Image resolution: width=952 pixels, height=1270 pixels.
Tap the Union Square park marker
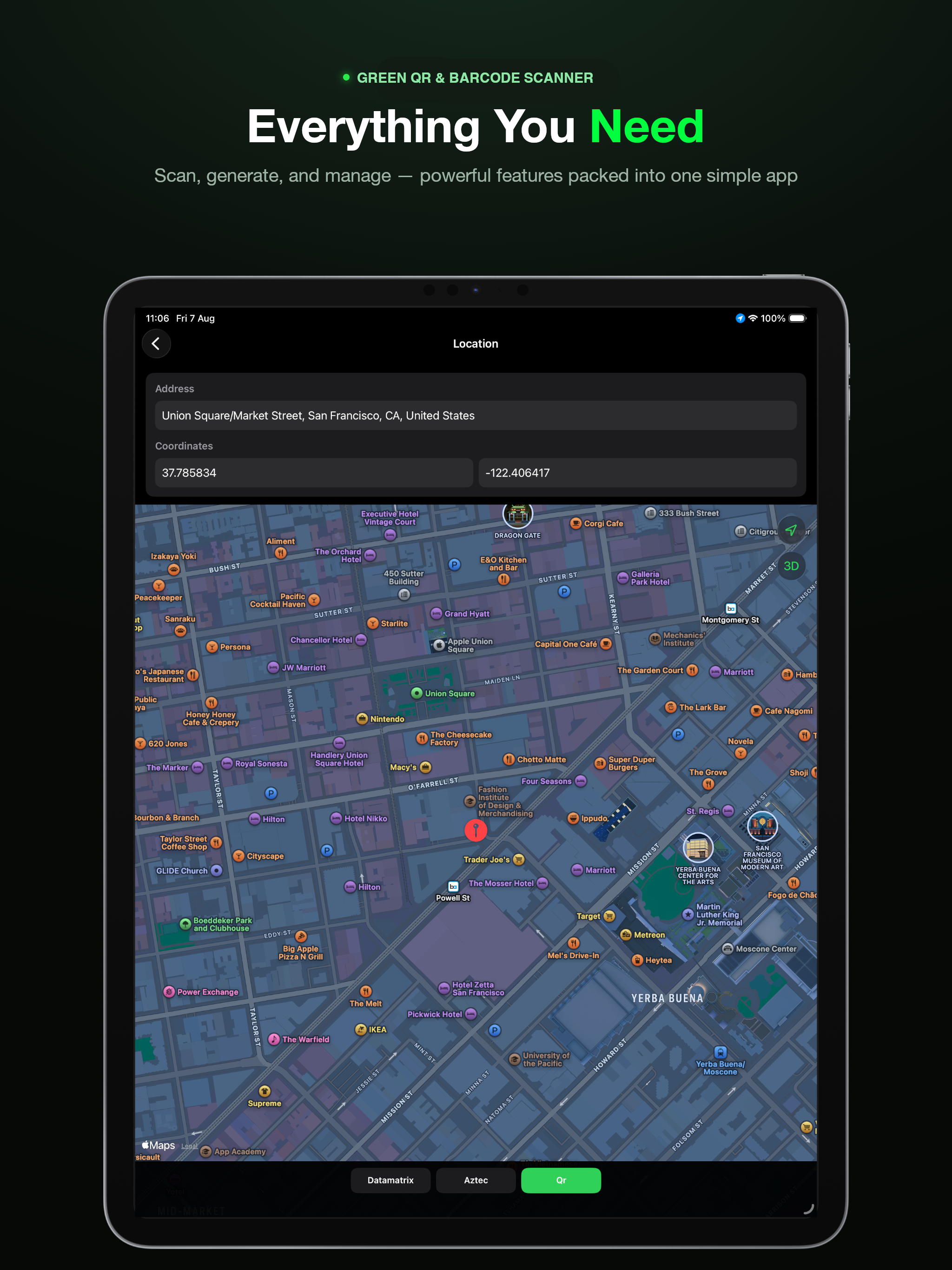tap(417, 694)
